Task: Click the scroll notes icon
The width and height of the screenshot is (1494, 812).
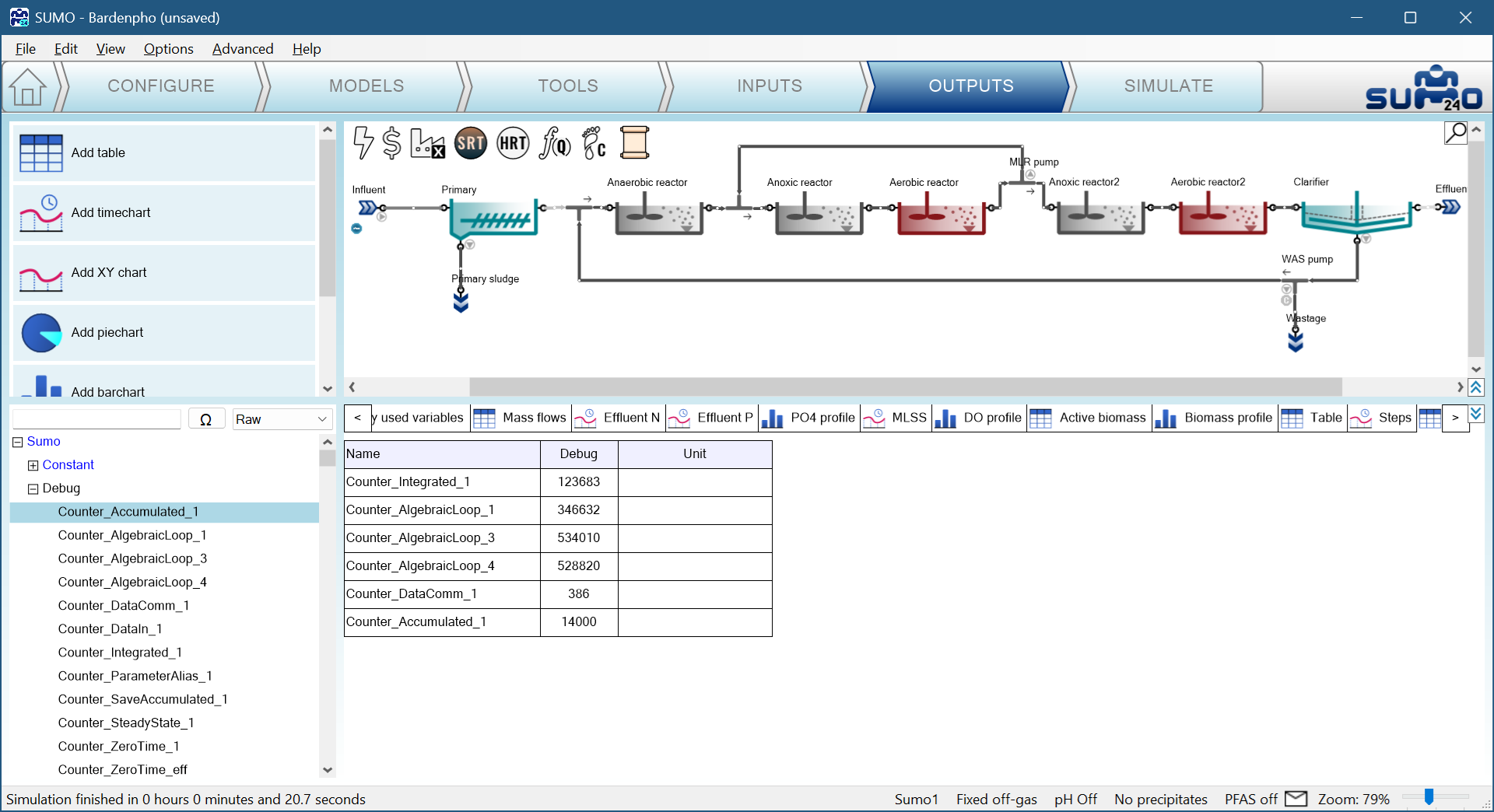Action: [x=634, y=143]
